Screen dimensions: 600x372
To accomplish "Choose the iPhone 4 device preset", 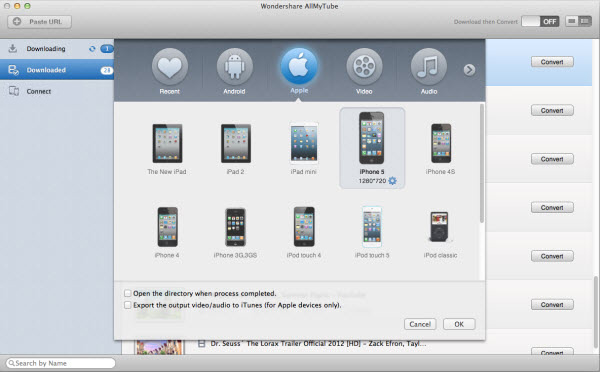I will [167, 232].
